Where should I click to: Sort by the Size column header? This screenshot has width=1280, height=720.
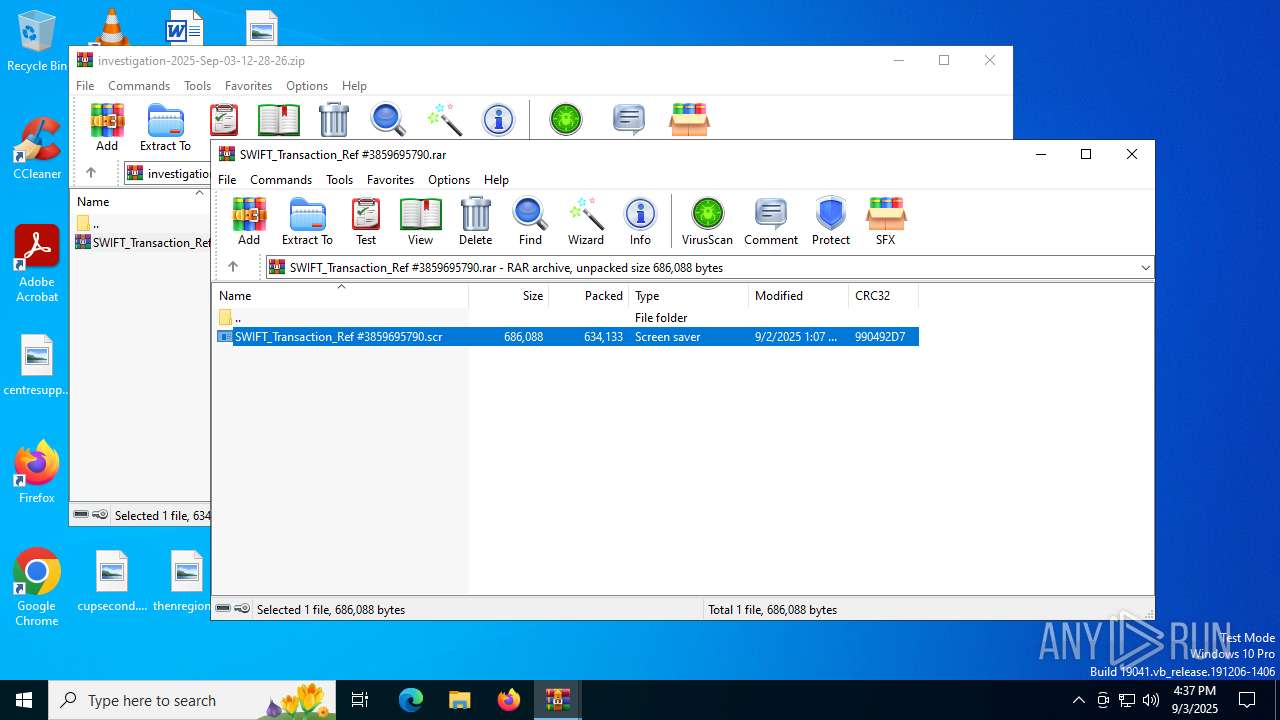tap(509, 296)
